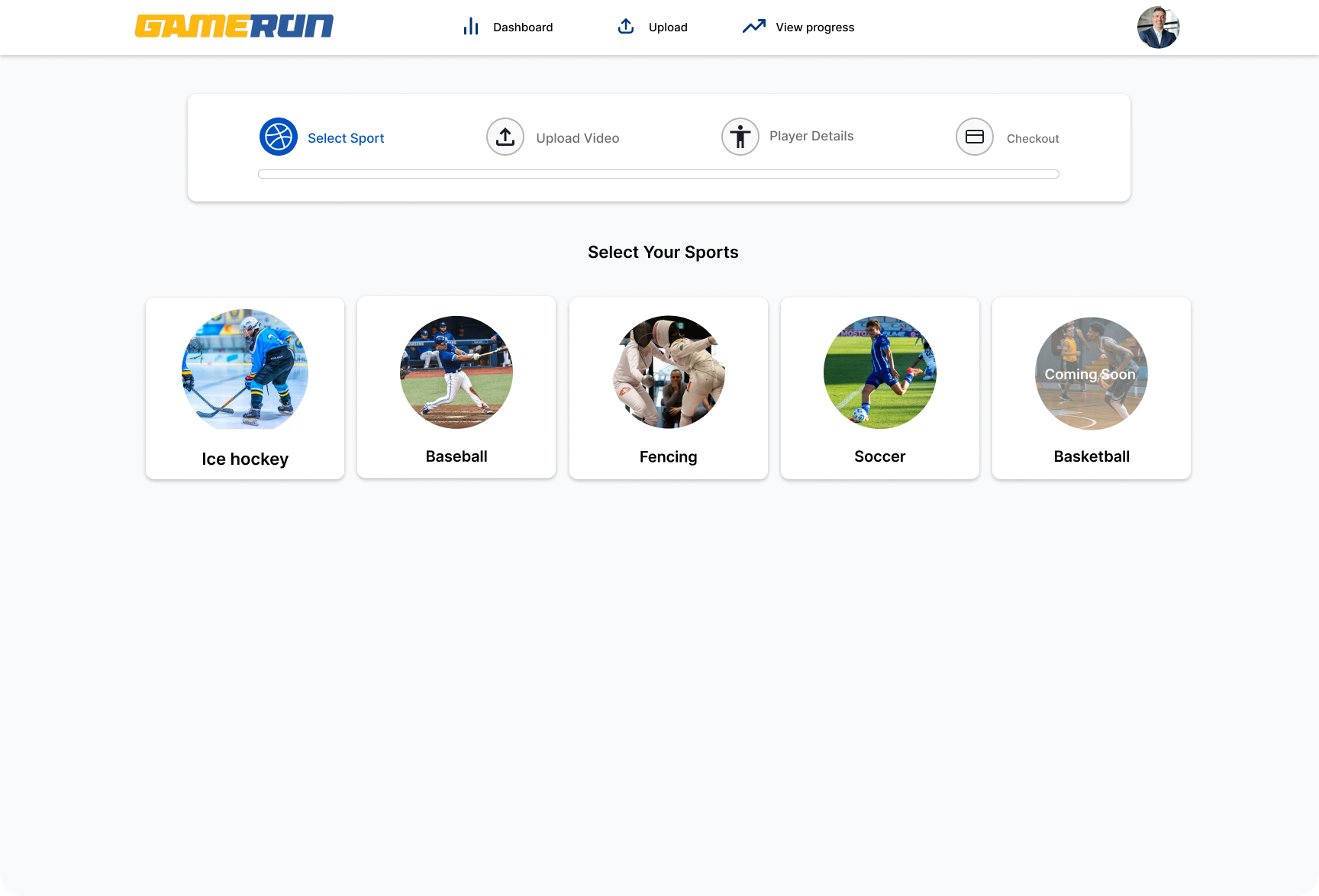Select the Ice hockey card label
Screen dimensions: 1319x896
click(x=245, y=459)
